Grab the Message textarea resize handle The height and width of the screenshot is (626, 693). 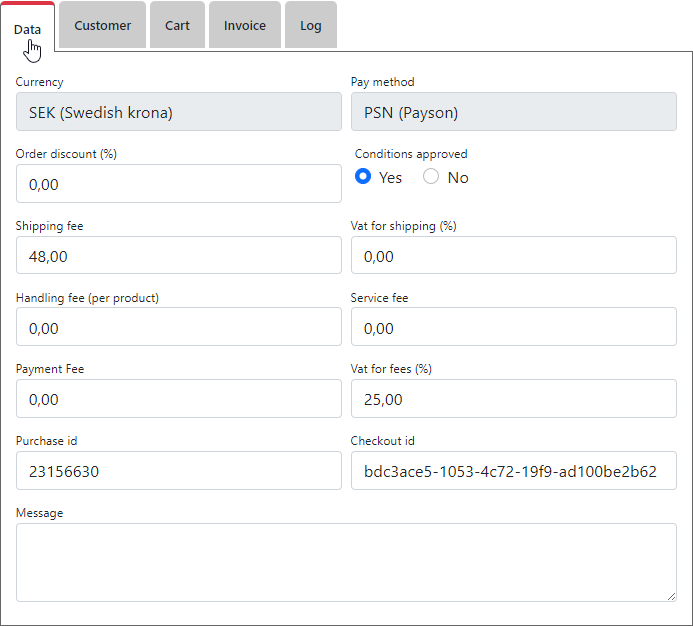671,596
